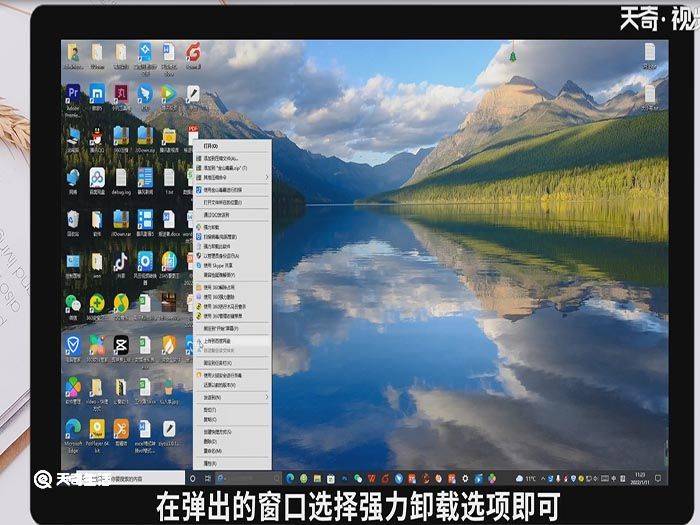
Task: Open the Baidu Netdisk desktop icon
Action: tap(97, 177)
